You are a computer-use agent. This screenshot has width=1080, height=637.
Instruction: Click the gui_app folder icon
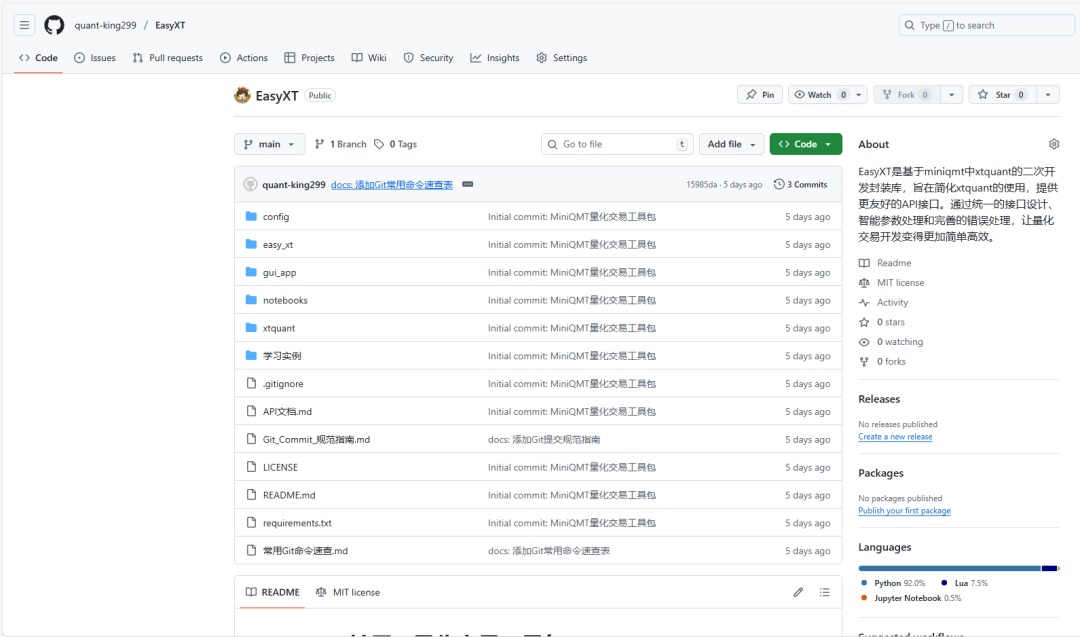click(x=251, y=272)
